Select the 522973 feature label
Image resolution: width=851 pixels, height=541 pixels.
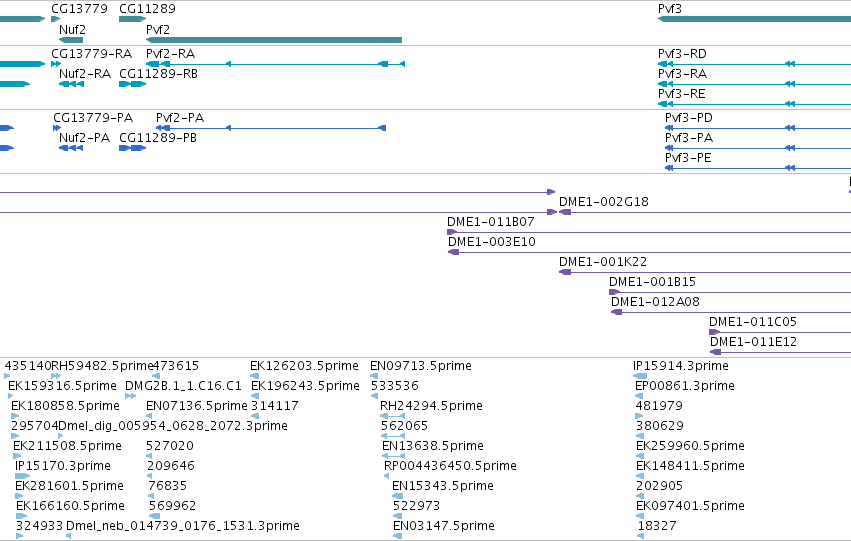click(416, 507)
